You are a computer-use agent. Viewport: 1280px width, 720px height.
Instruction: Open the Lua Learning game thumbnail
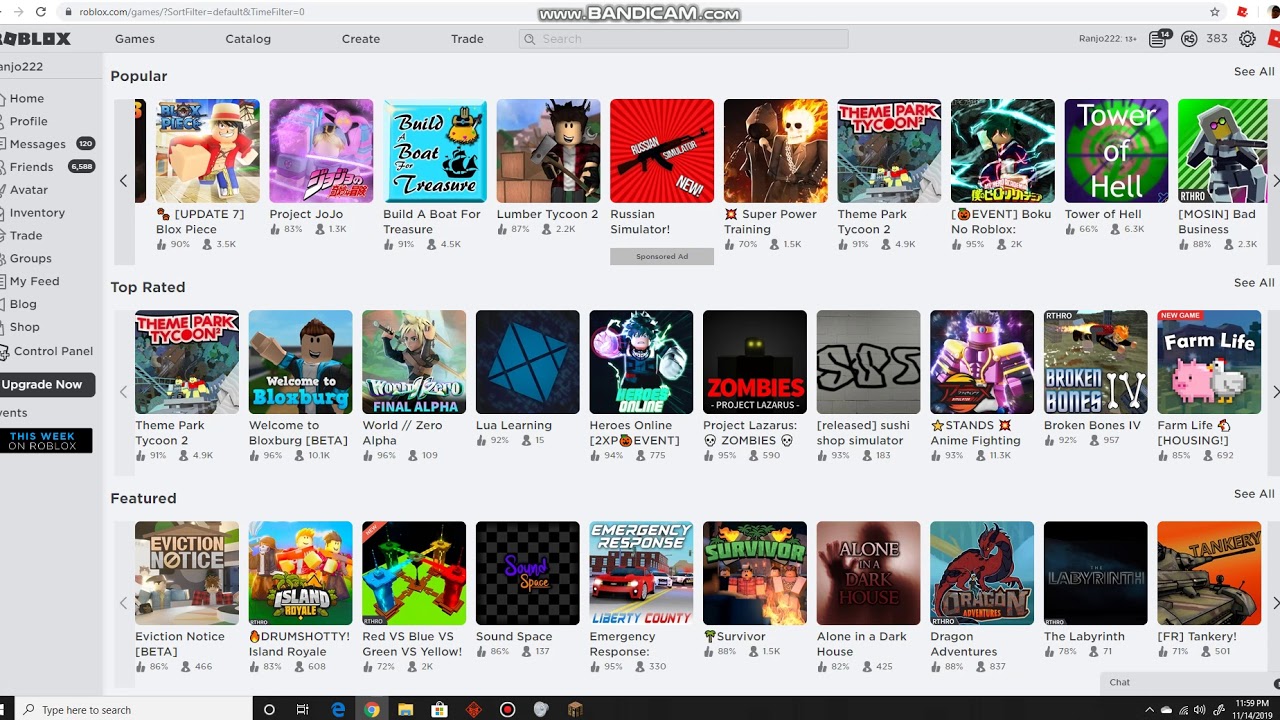click(x=527, y=362)
